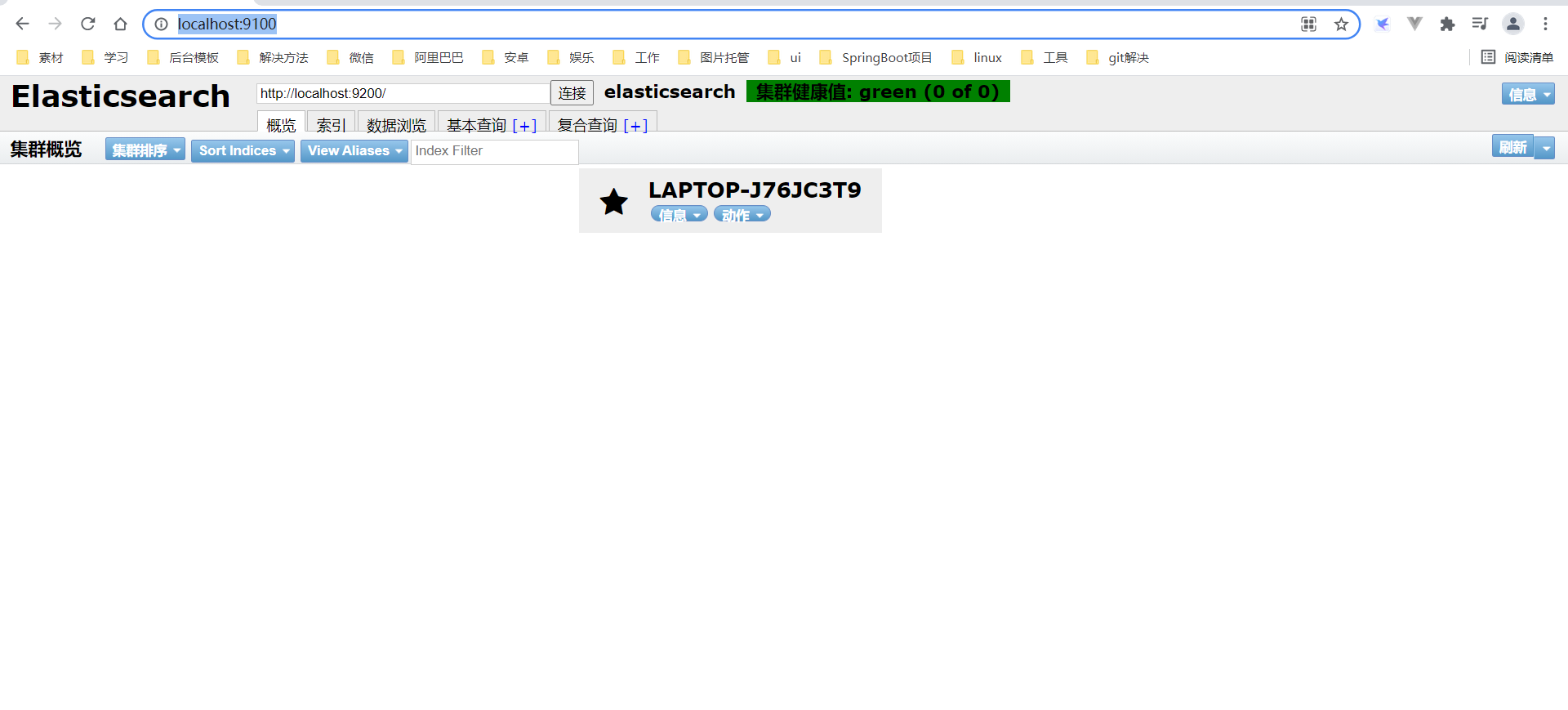The height and width of the screenshot is (710, 1568).
Task: Open the 阅读清单 reading list
Action: (x=1517, y=57)
